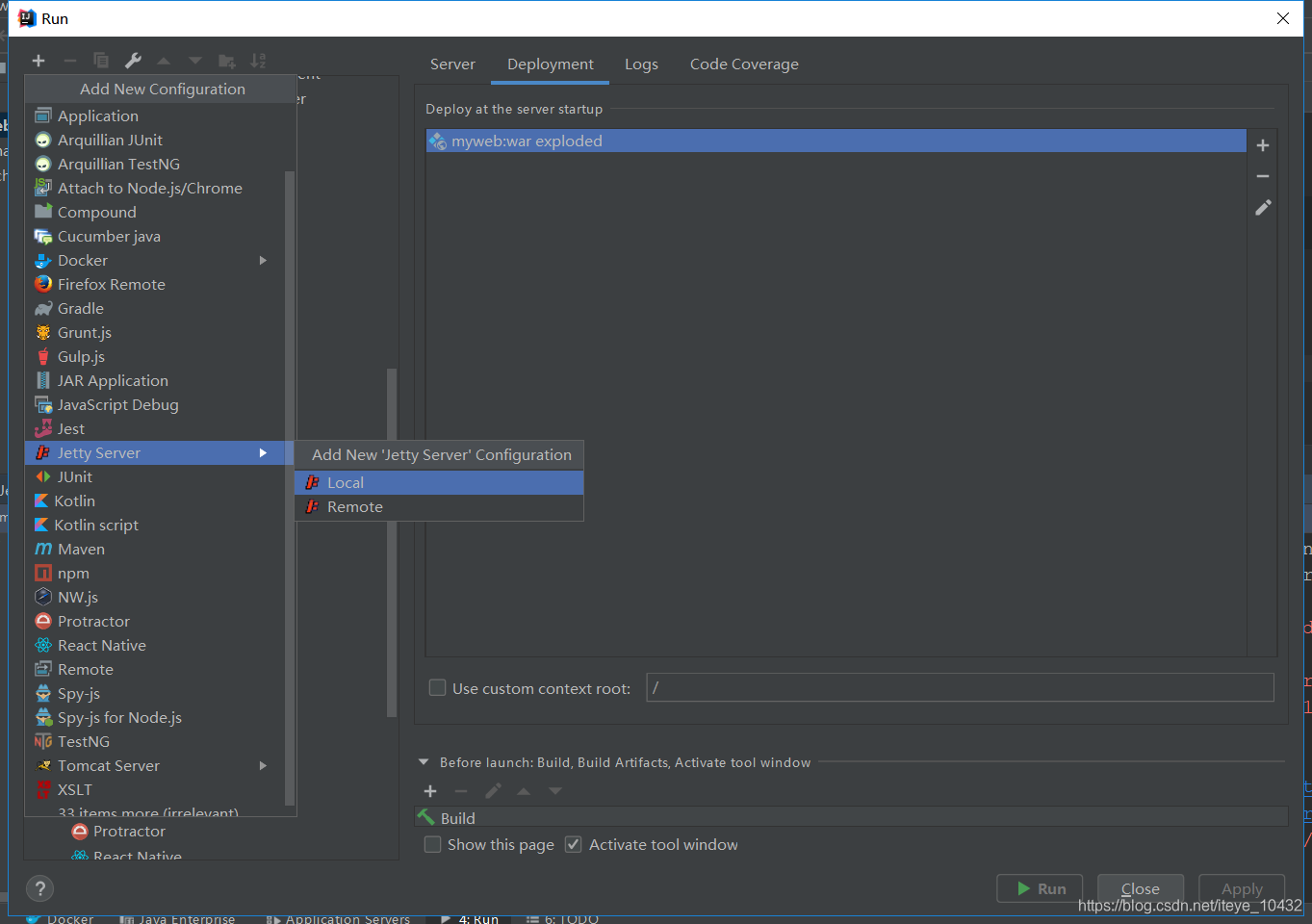Viewport: 1312px width, 924px height.
Task: Expand the Docker submenu arrow
Action: pyautogui.click(x=263, y=260)
